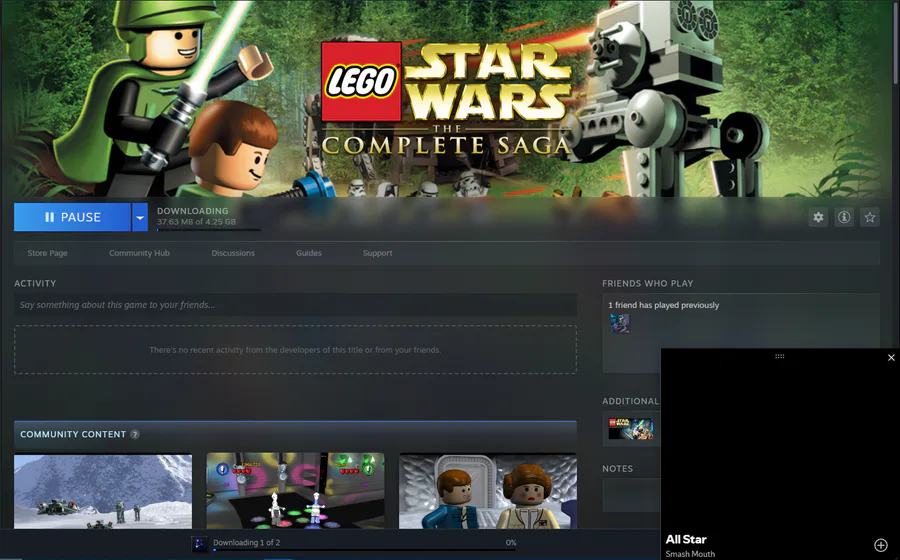
Task: Add game to favorites star icon
Action: pyautogui.click(x=870, y=217)
